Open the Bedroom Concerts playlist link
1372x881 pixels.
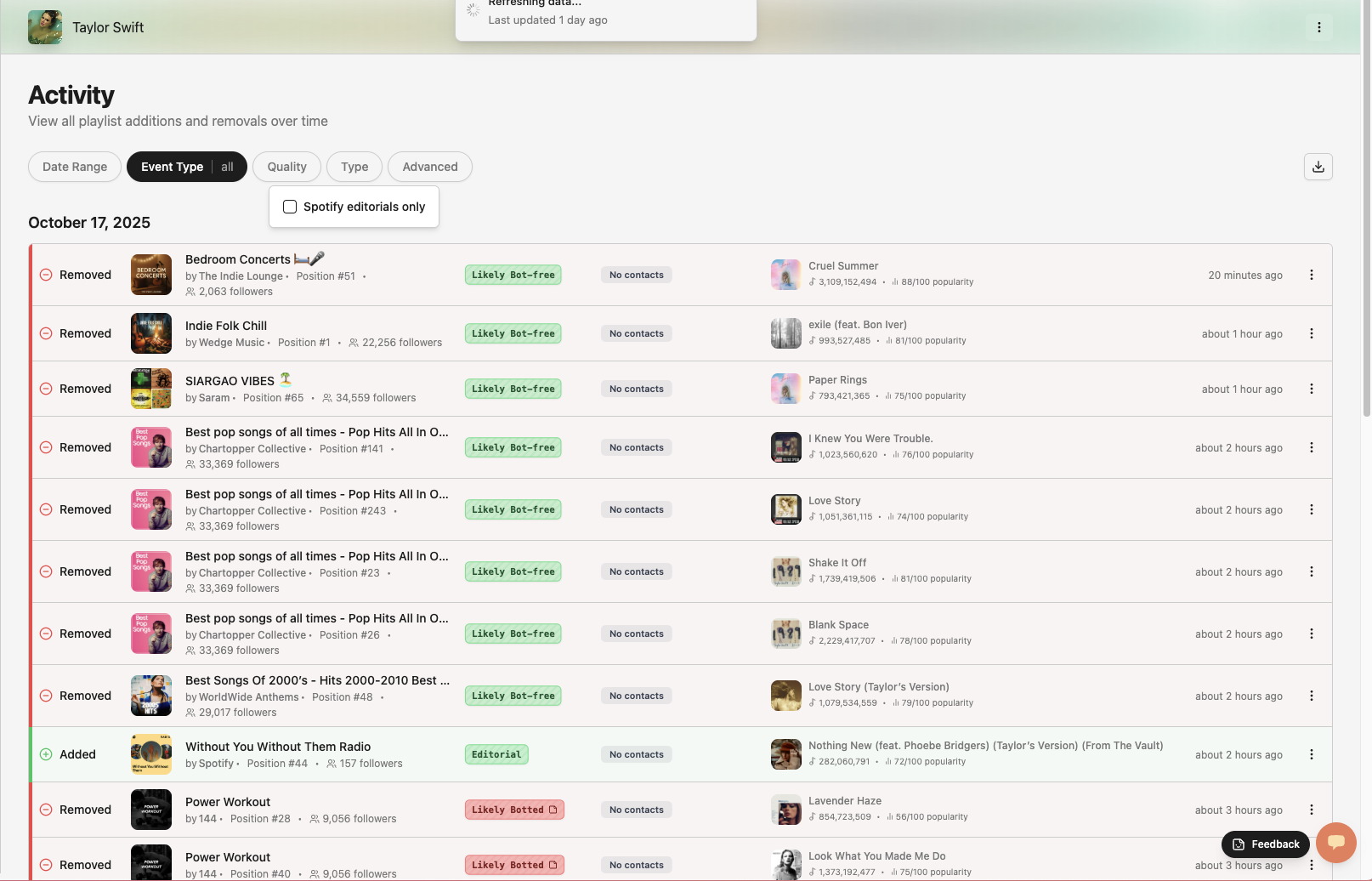pos(238,259)
